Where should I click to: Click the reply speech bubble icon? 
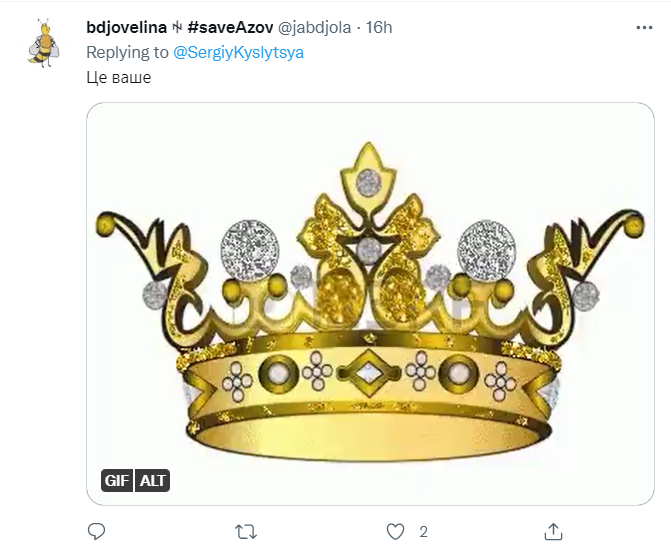pos(97,530)
